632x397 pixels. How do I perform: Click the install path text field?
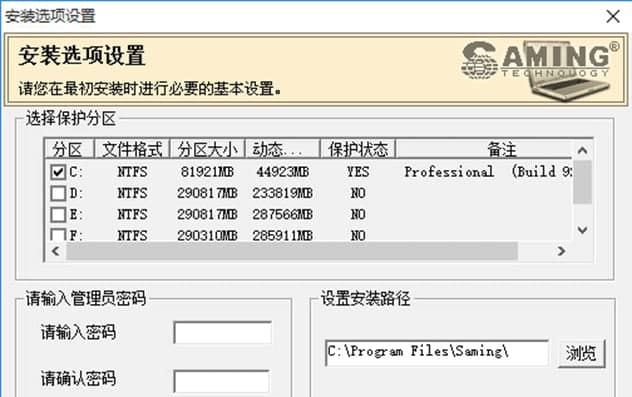pyautogui.click(x=437, y=353)
